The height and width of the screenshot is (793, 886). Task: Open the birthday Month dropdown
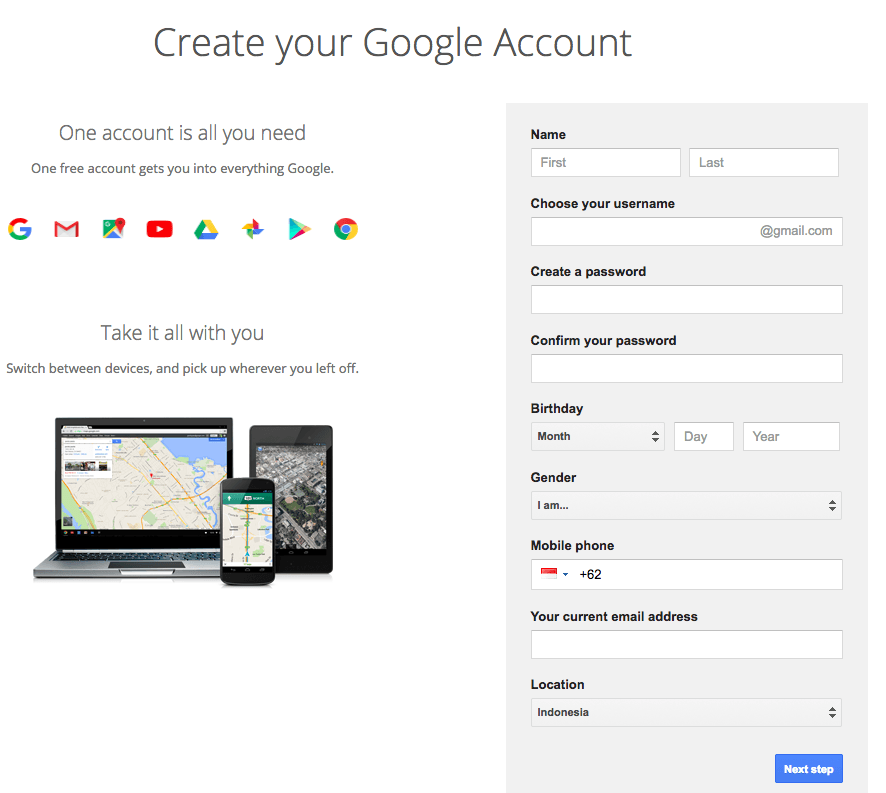pos(598,436)
